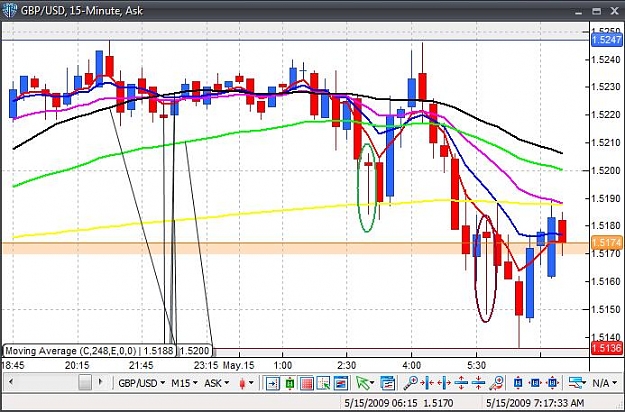
Task: Toggle the red grid display icon
Action: point(307,383)
